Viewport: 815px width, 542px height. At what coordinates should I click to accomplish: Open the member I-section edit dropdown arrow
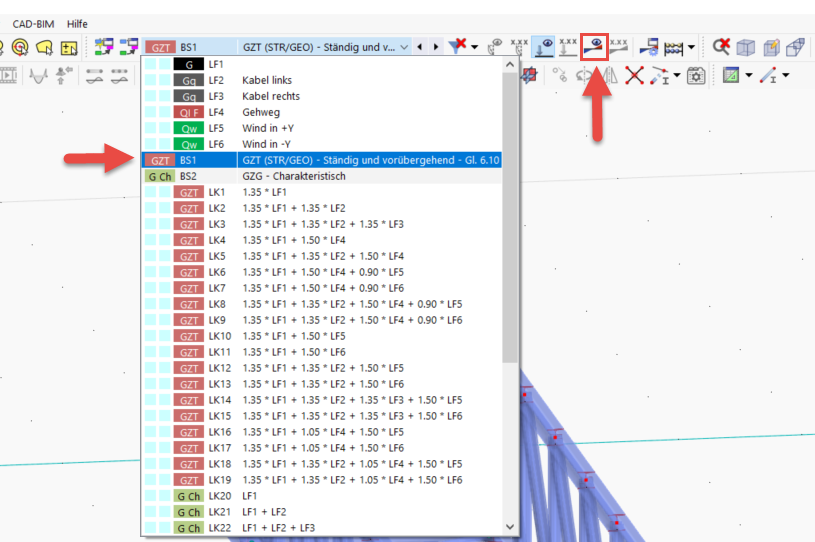pyautogui.click(x=677, y=76)
